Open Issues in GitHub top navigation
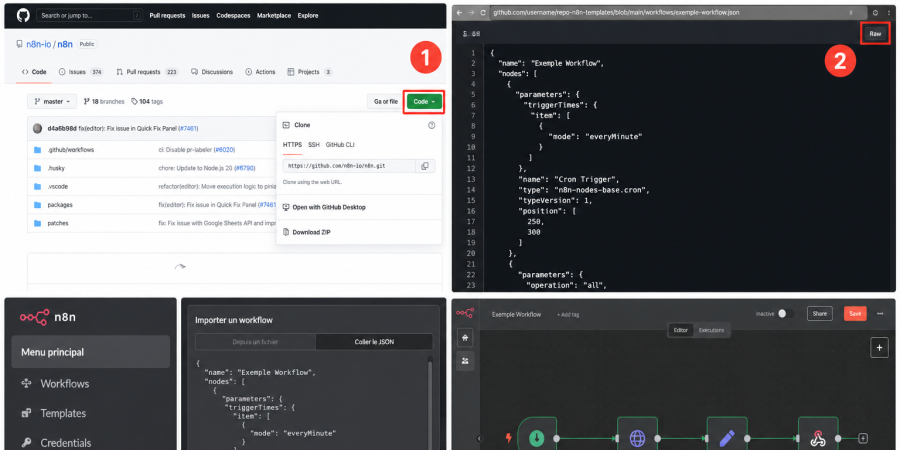Viewport: 900px width, 450px height. coord(200,15)
